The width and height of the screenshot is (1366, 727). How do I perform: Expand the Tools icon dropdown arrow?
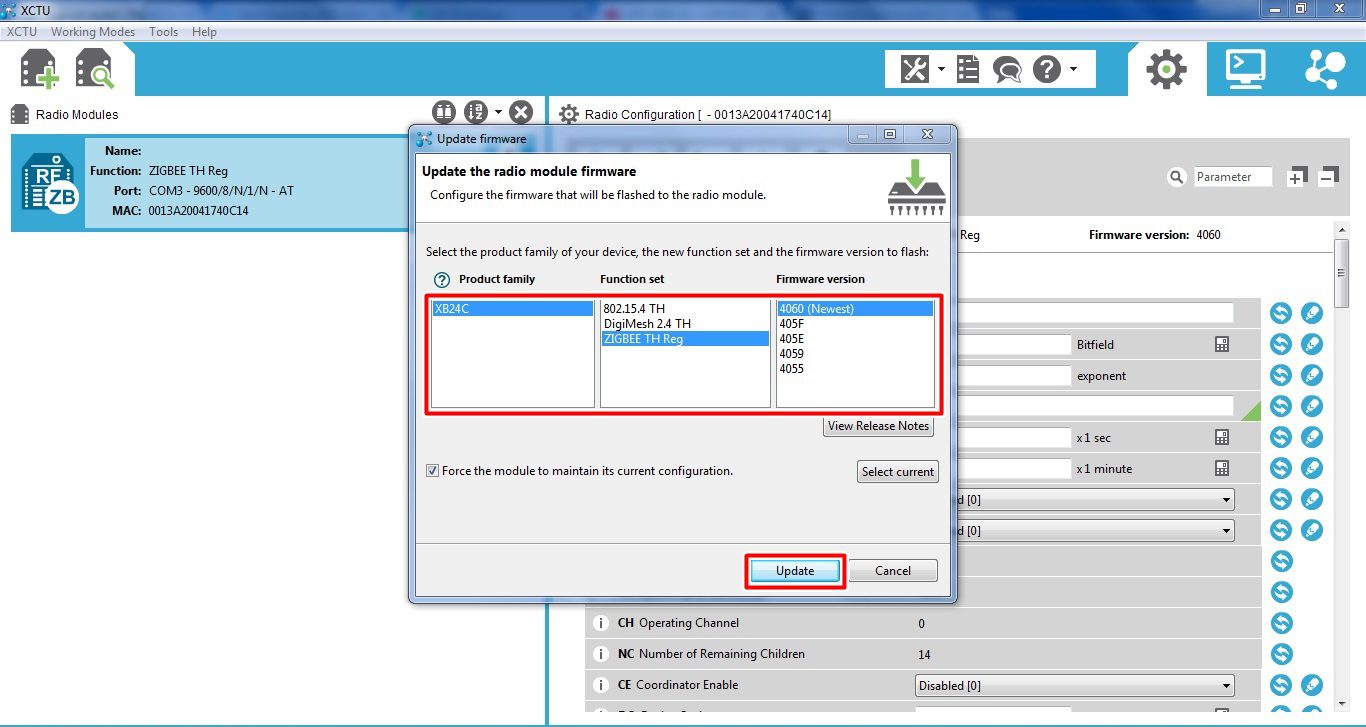tap(941, 69)
